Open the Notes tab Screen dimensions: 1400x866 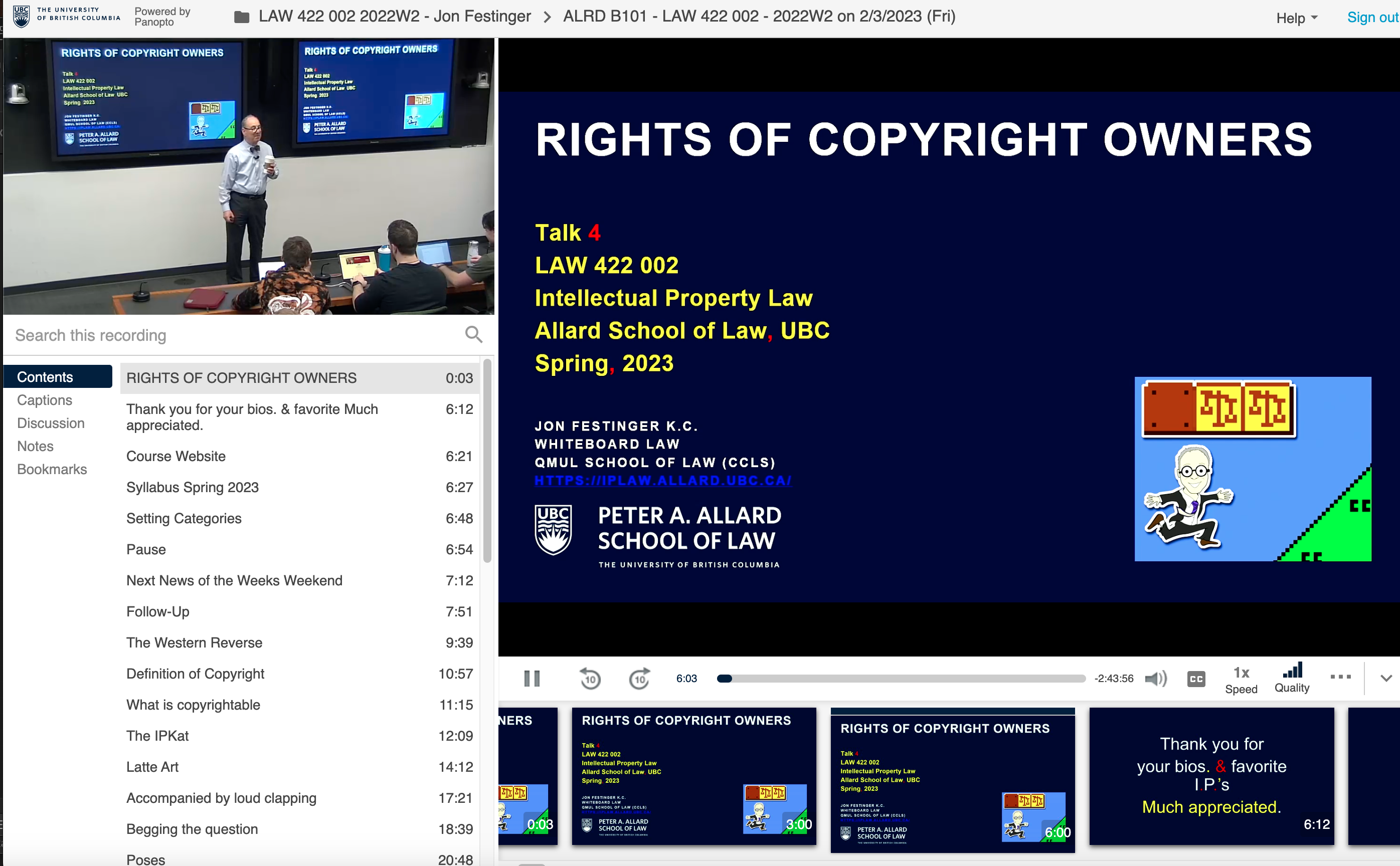pyautogui.click(x=35, y=446)
